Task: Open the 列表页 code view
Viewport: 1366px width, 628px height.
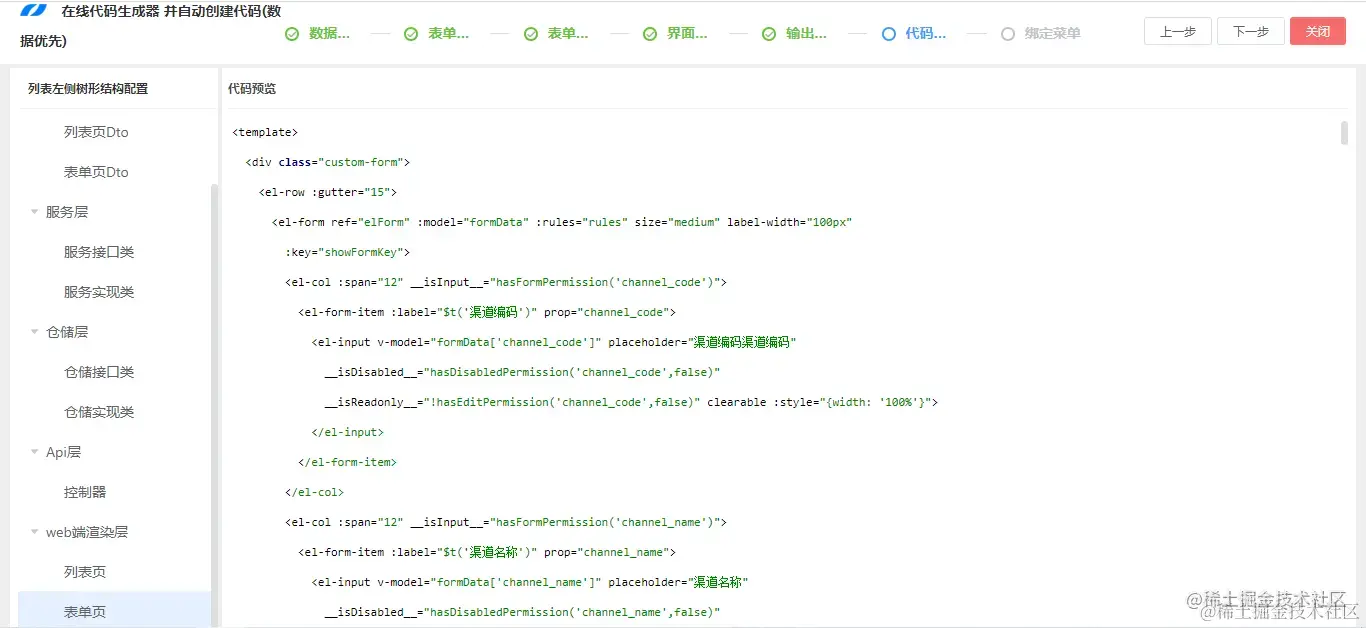Action: tap(84, 571)
